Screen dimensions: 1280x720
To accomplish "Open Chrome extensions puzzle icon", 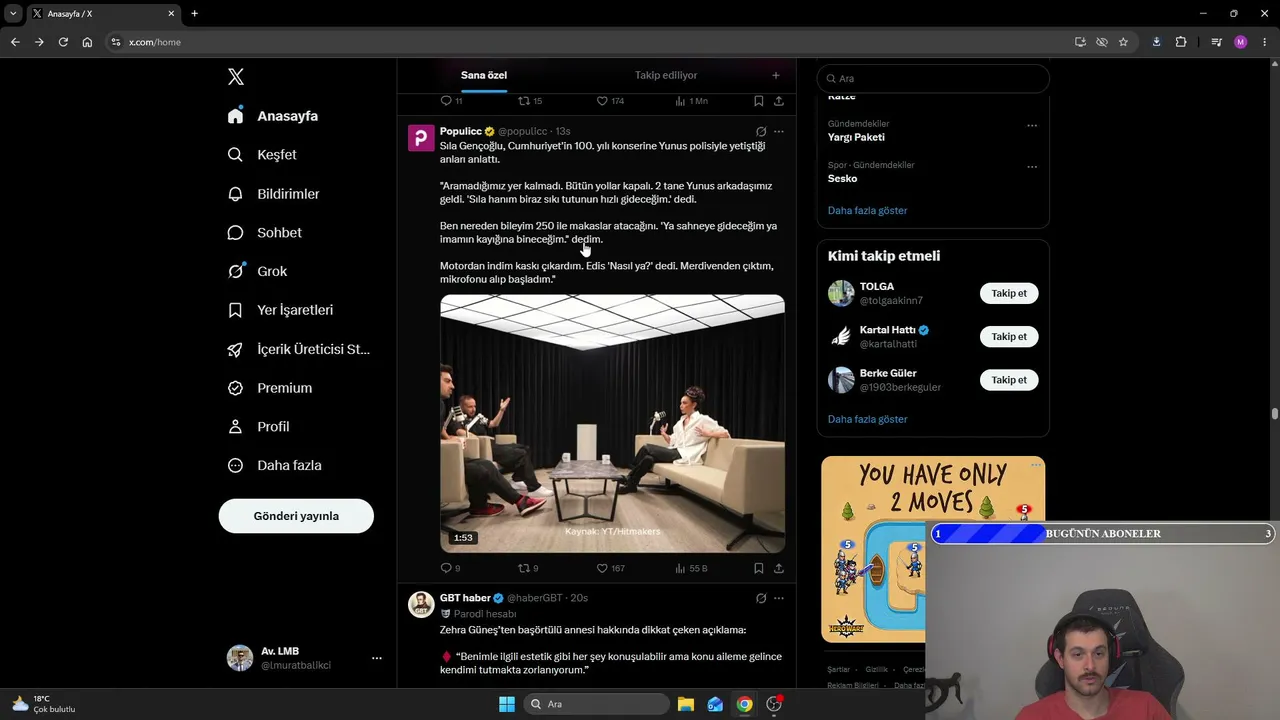I will coord(1181,42).
